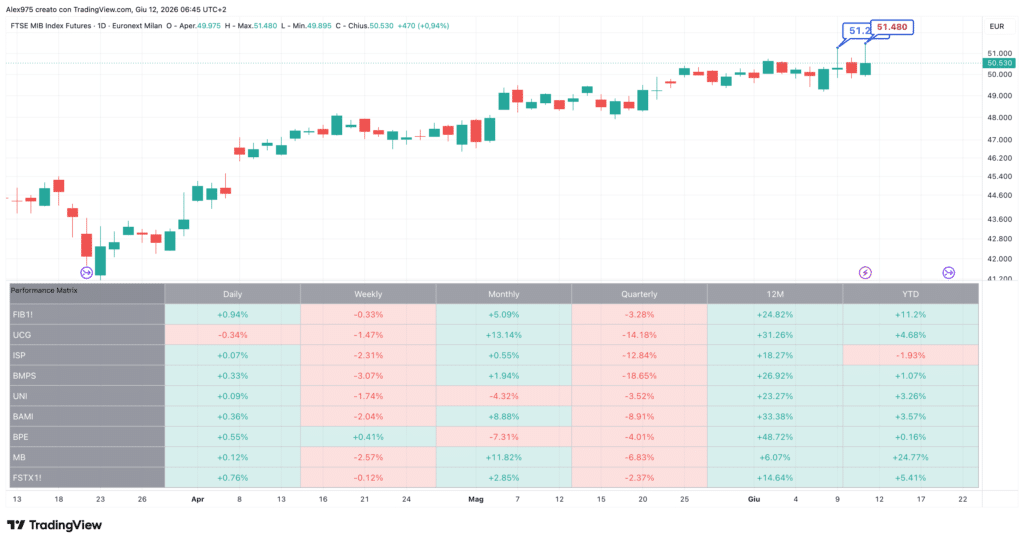This screenshot has width=1024, height=543.
Task: Click the Apr label on time axis
Action: [x=198, y=499]
